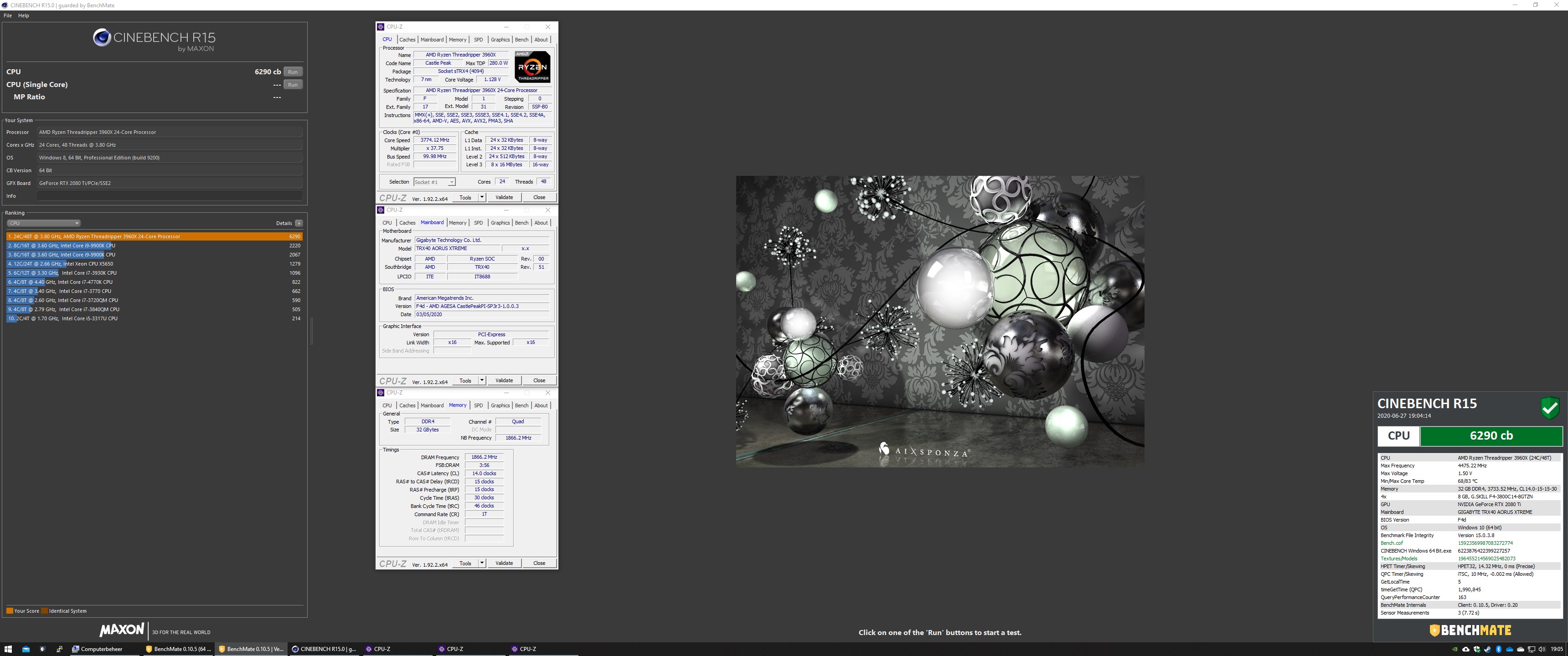Activate CINEBENCH R15.0 taskbar button
The width and height of the screenshot is (1568, 656).
point(324,649)
